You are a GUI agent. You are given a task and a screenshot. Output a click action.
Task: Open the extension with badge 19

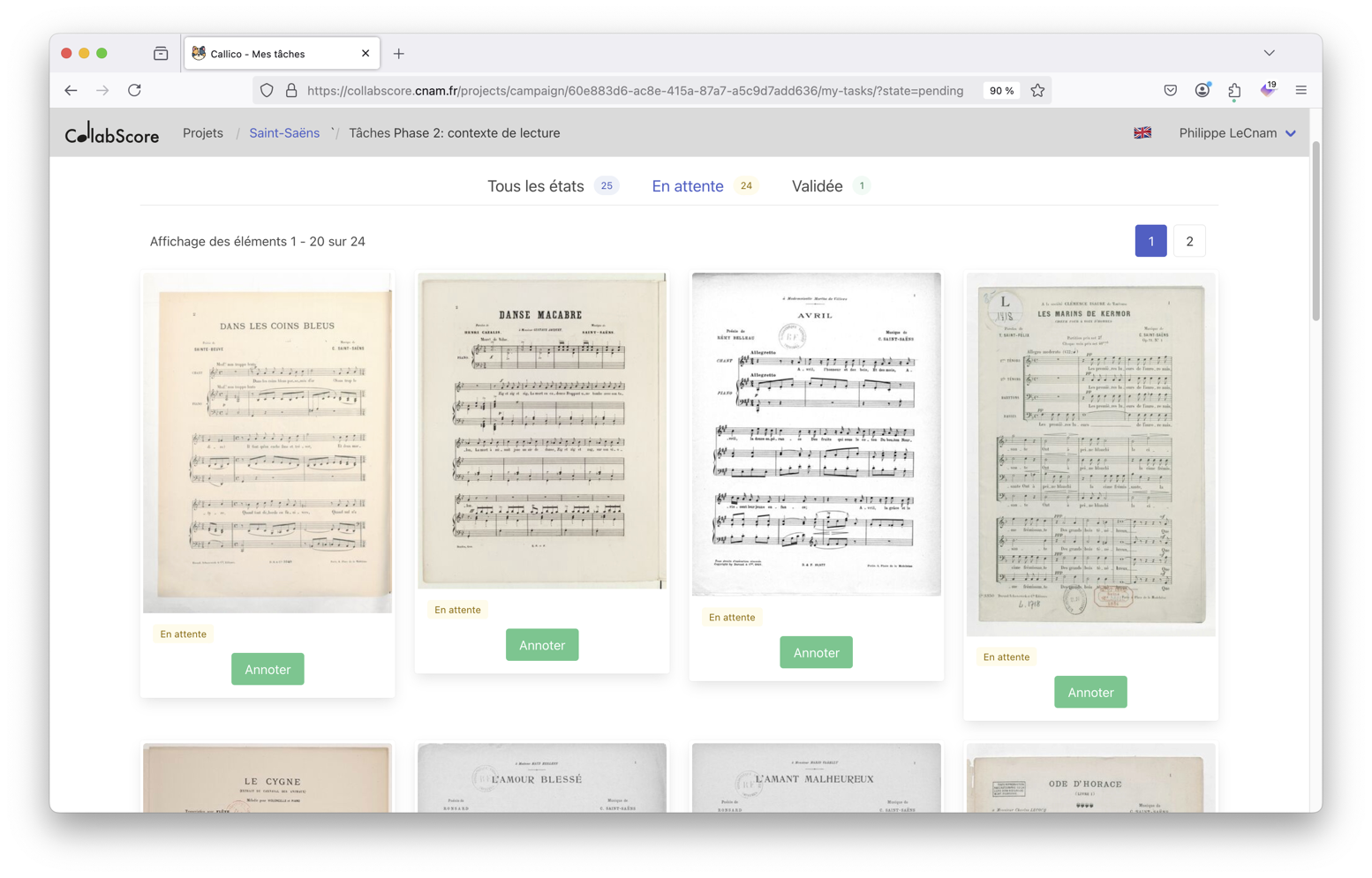[1268, 90]
